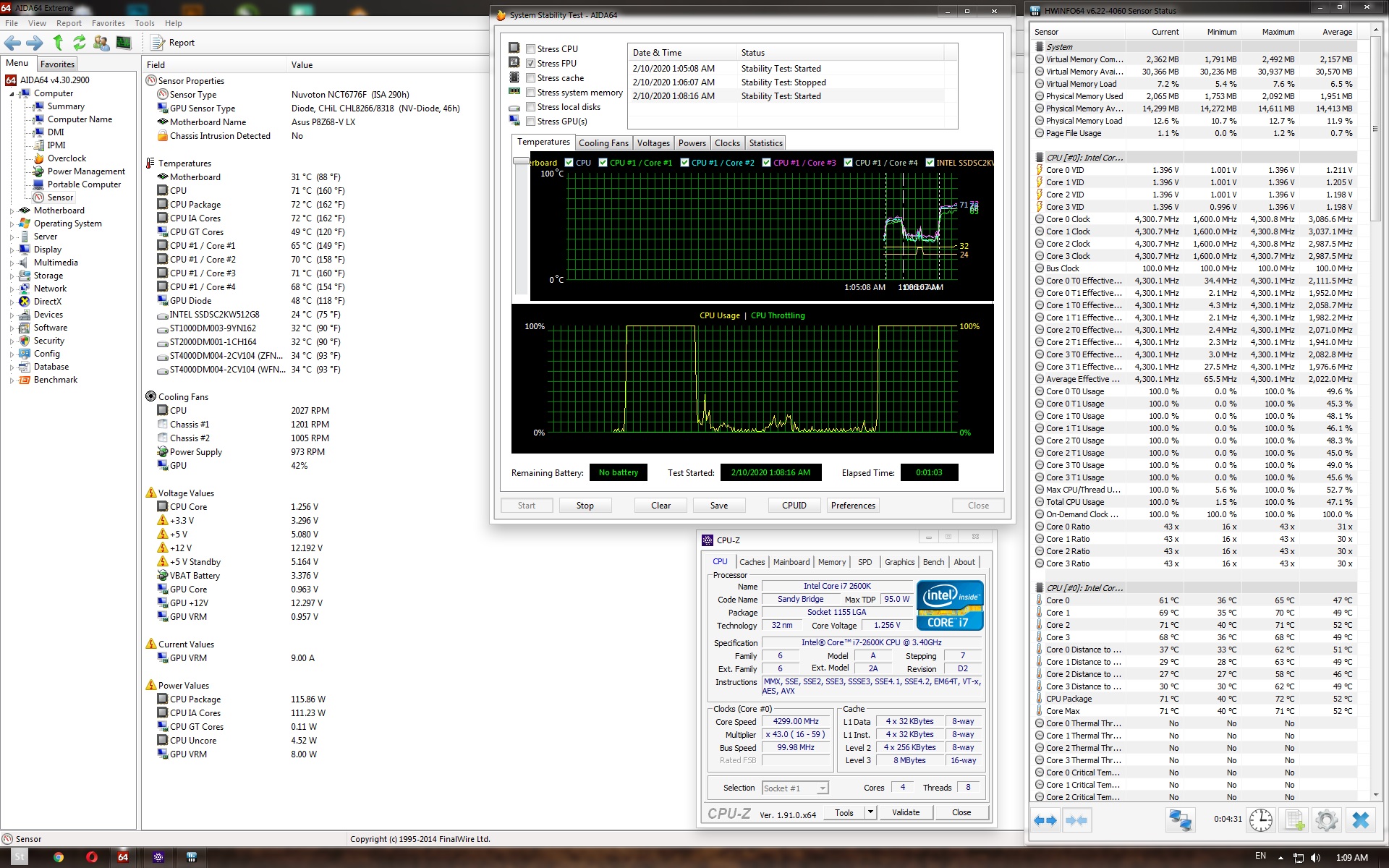Click HWiNFO network monitors icon
Viewport: 1389px width, 868px height.
(1180, 820)
